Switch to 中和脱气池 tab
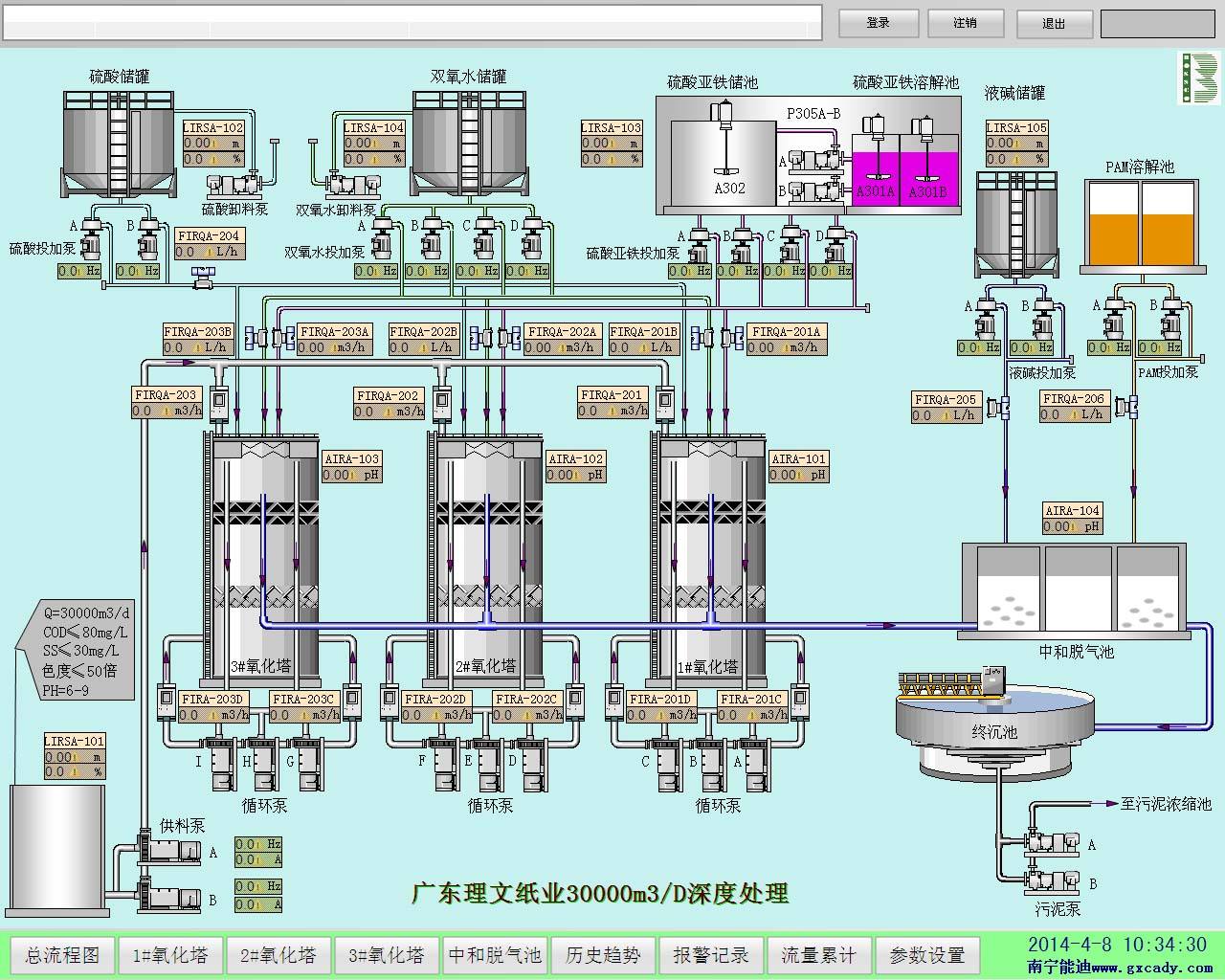The image size is (1225, 980). coord(495,954)
